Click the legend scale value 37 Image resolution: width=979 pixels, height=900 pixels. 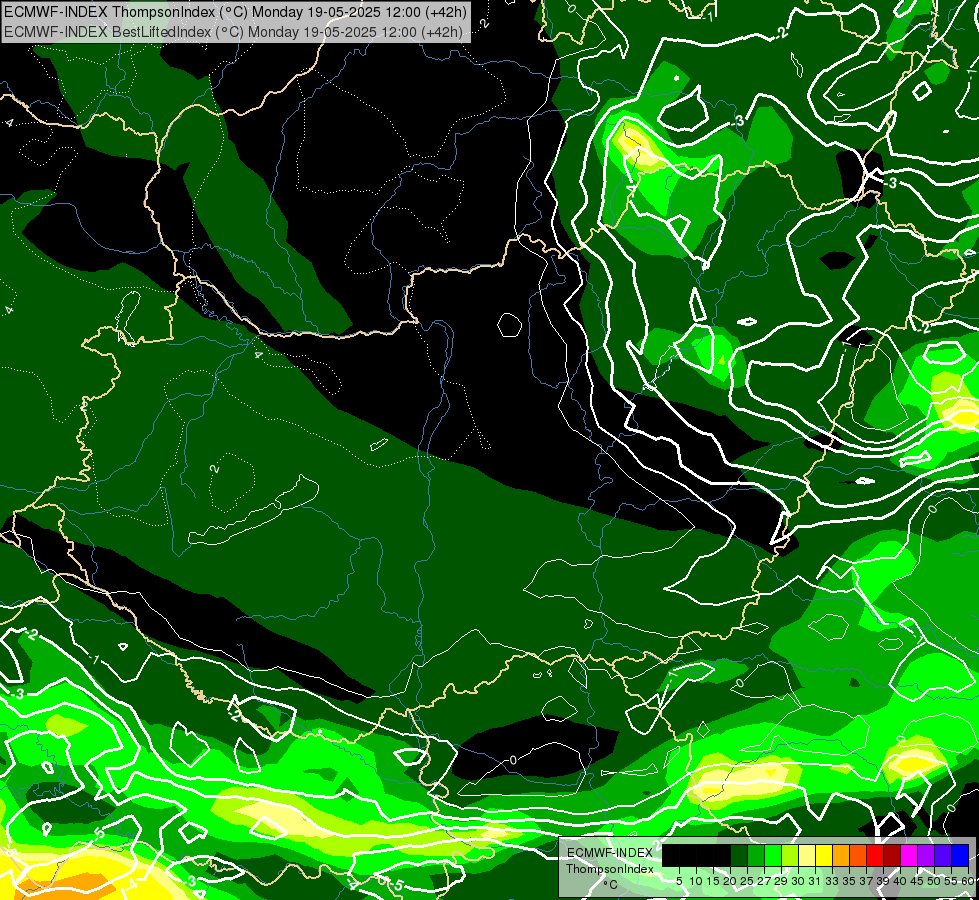pos(866,881)
